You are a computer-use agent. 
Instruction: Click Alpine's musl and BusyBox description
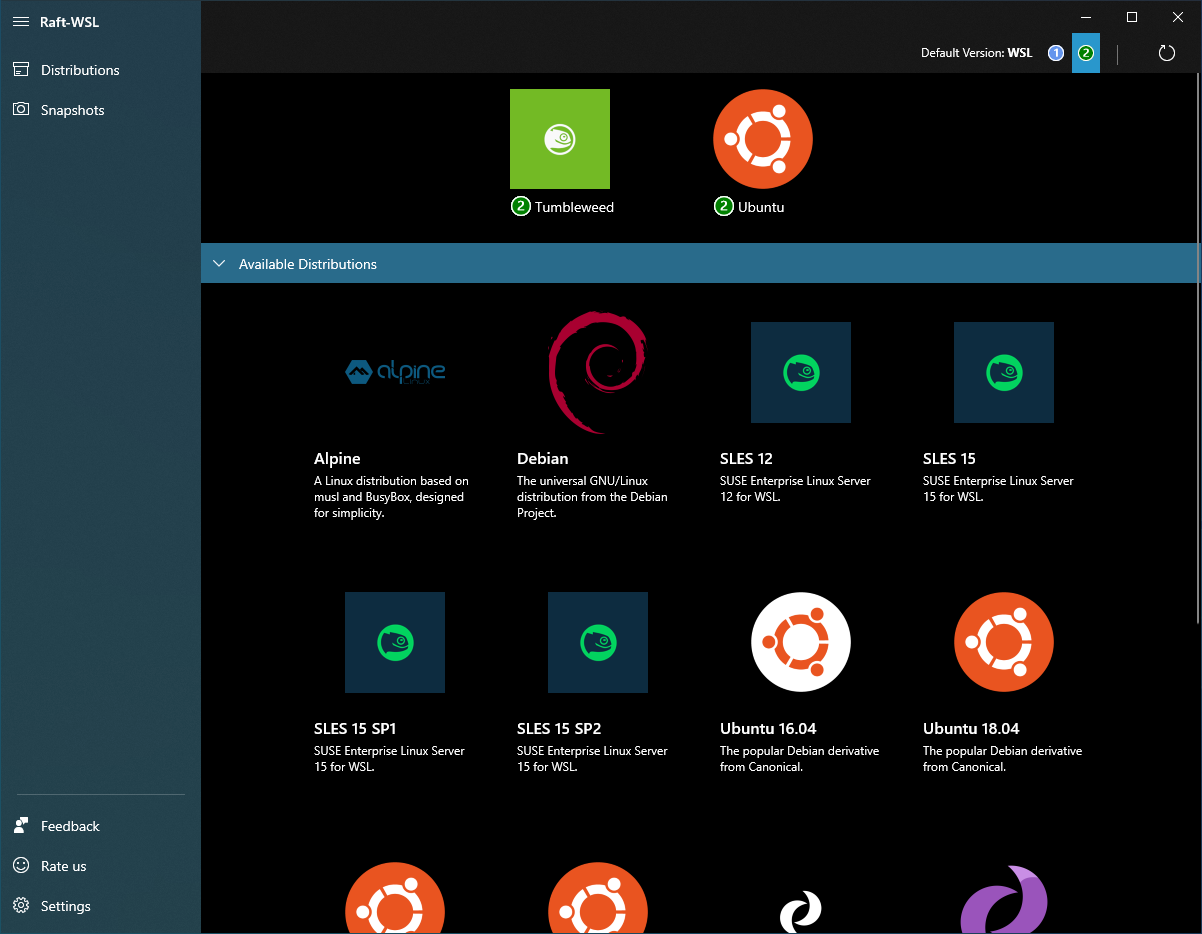tap(391, 497)
